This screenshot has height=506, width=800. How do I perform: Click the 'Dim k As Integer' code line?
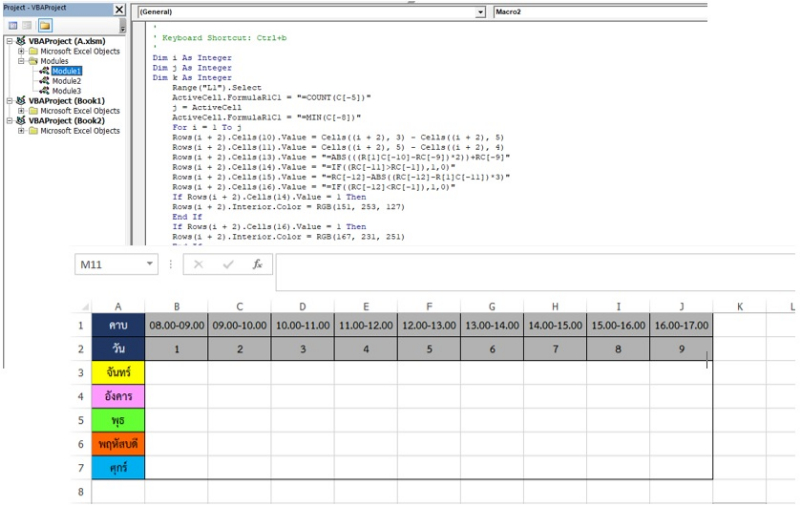coord(192,78)
